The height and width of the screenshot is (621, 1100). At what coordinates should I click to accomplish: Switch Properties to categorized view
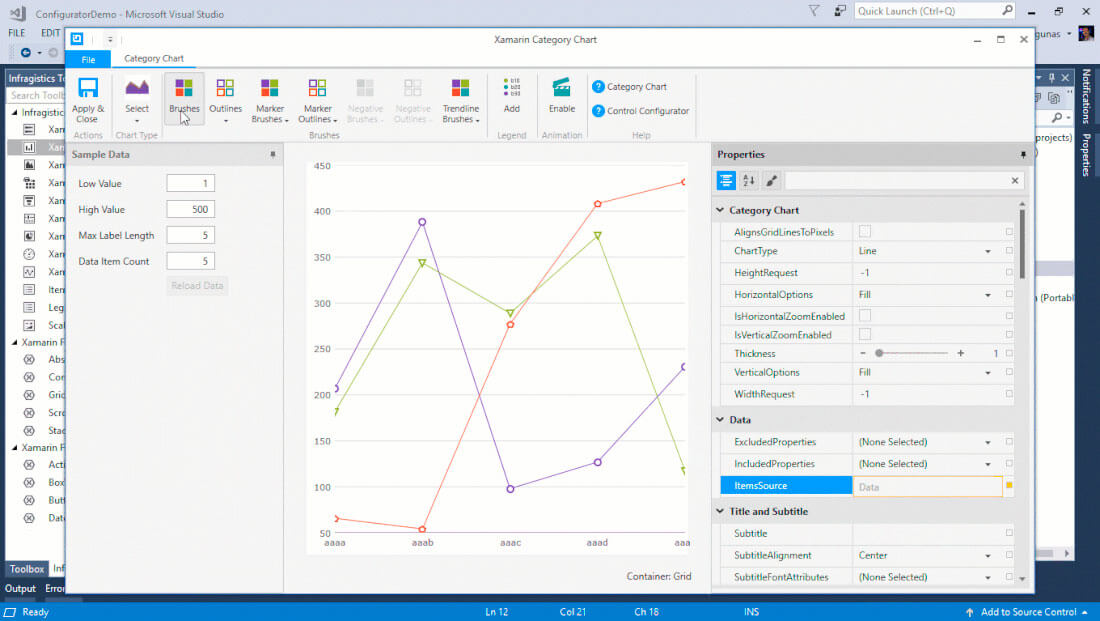click(x=726, y=180)
